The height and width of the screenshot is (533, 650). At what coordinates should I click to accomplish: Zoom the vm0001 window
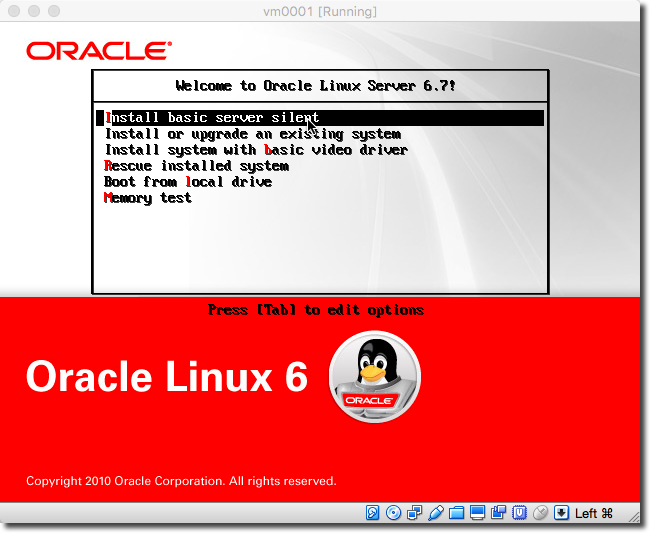click(54, 11)
